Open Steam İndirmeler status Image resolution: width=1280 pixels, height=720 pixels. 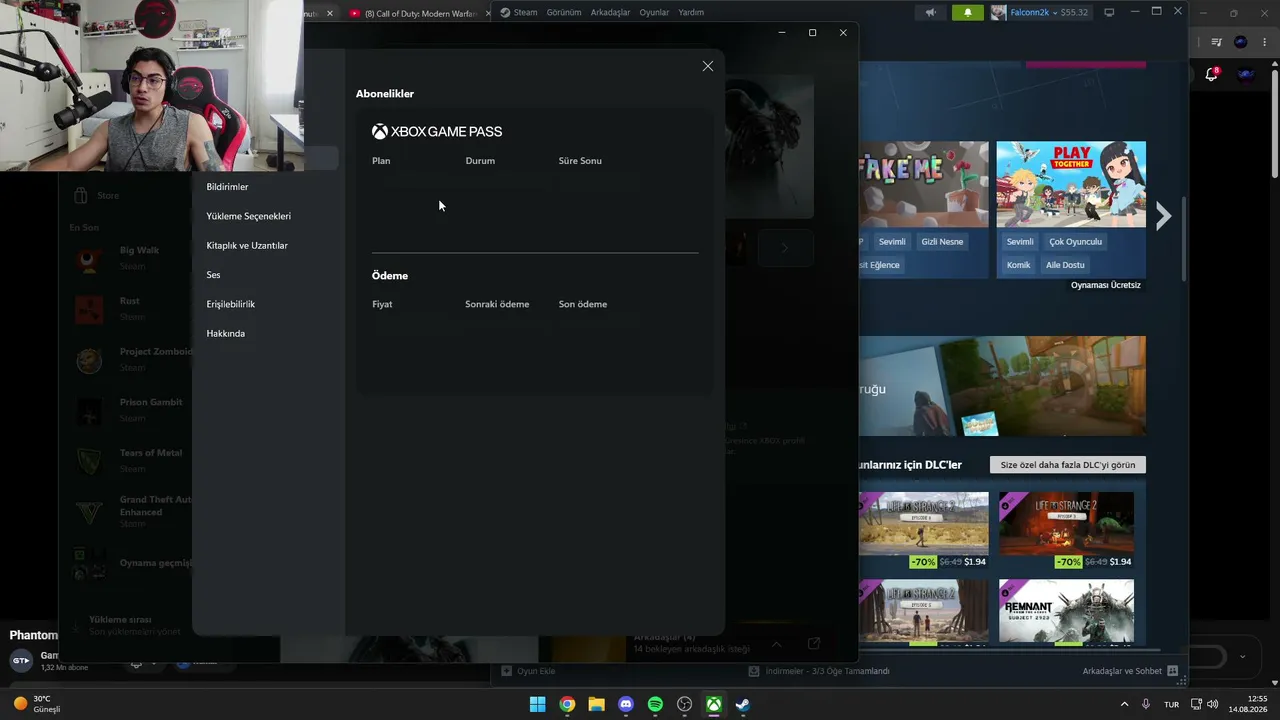coord(819,671)
